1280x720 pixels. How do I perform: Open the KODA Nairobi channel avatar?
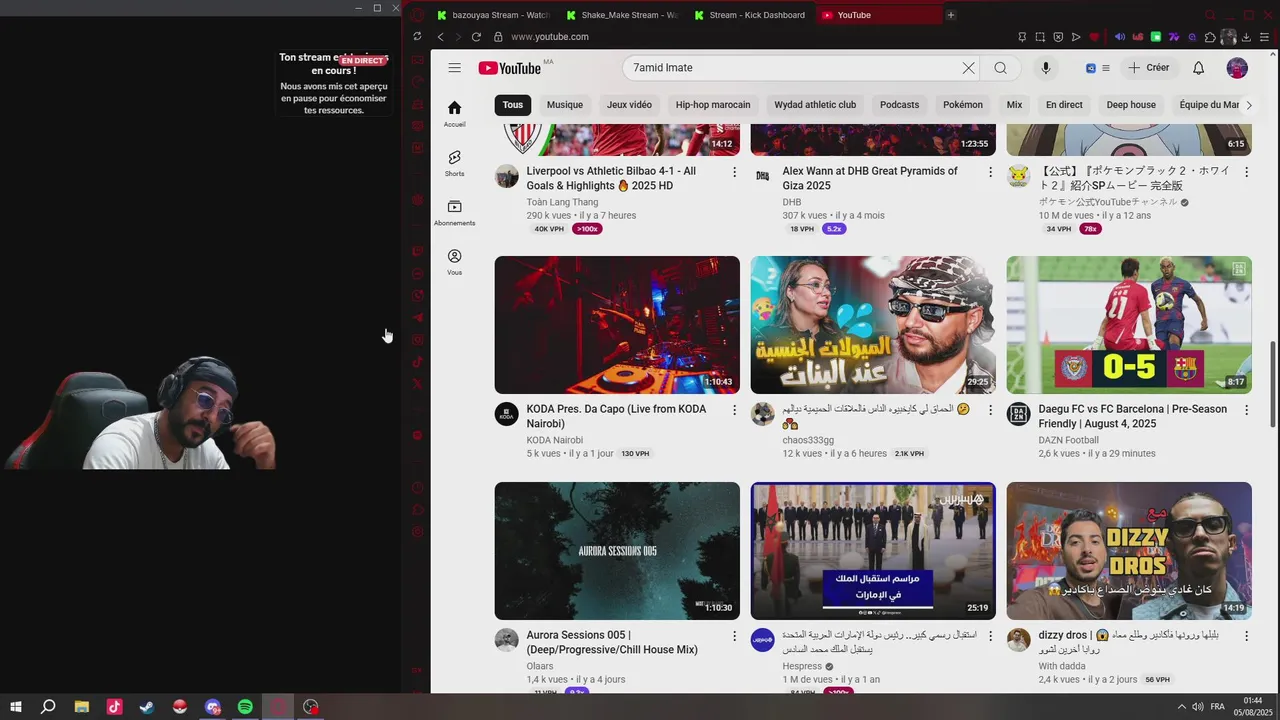click(507, 415)
